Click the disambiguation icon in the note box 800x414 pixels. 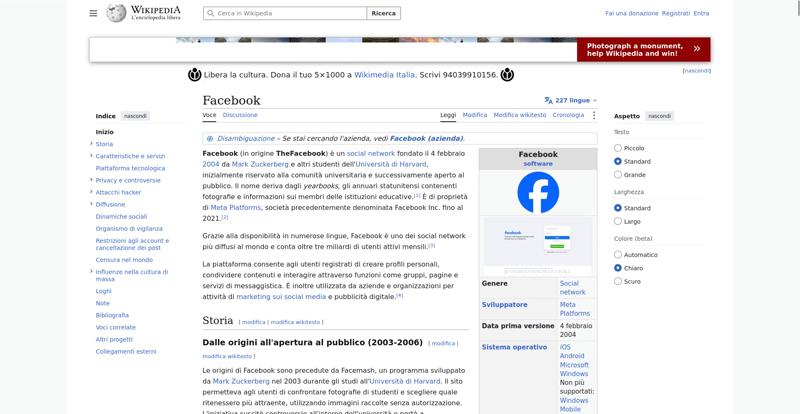210,138
